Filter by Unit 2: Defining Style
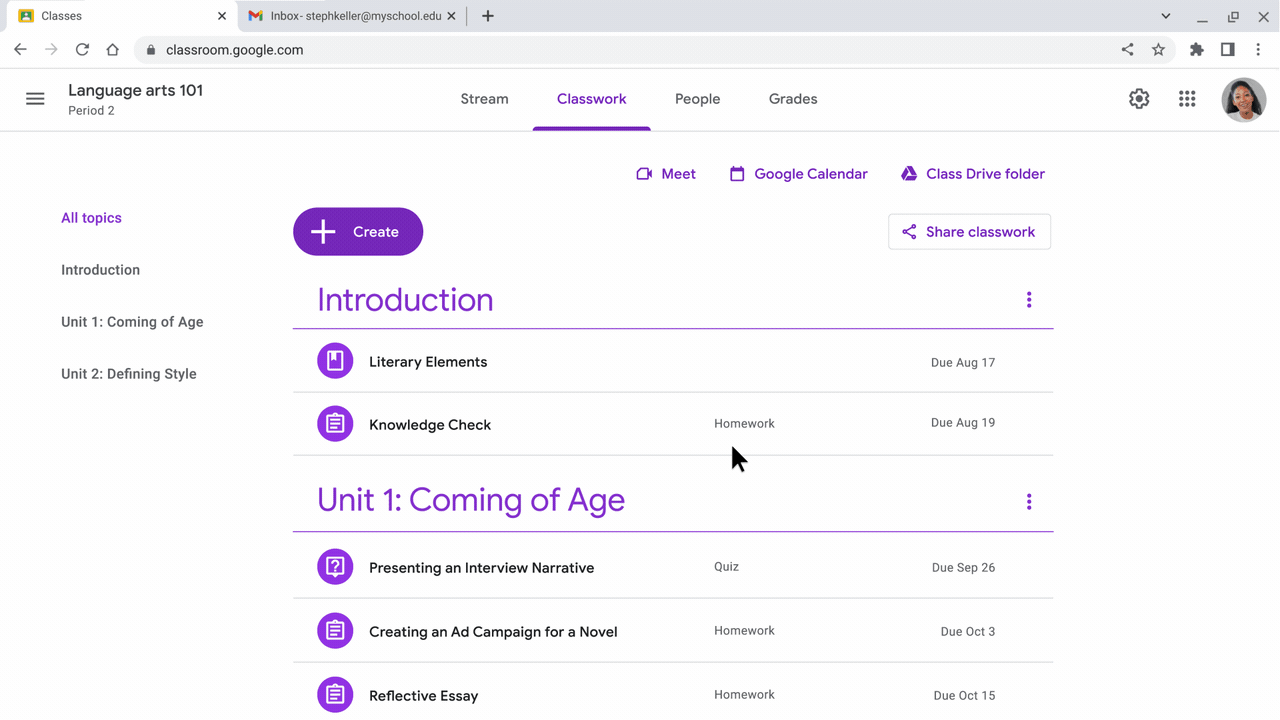 pyautogui.click(x=128, y=374)
